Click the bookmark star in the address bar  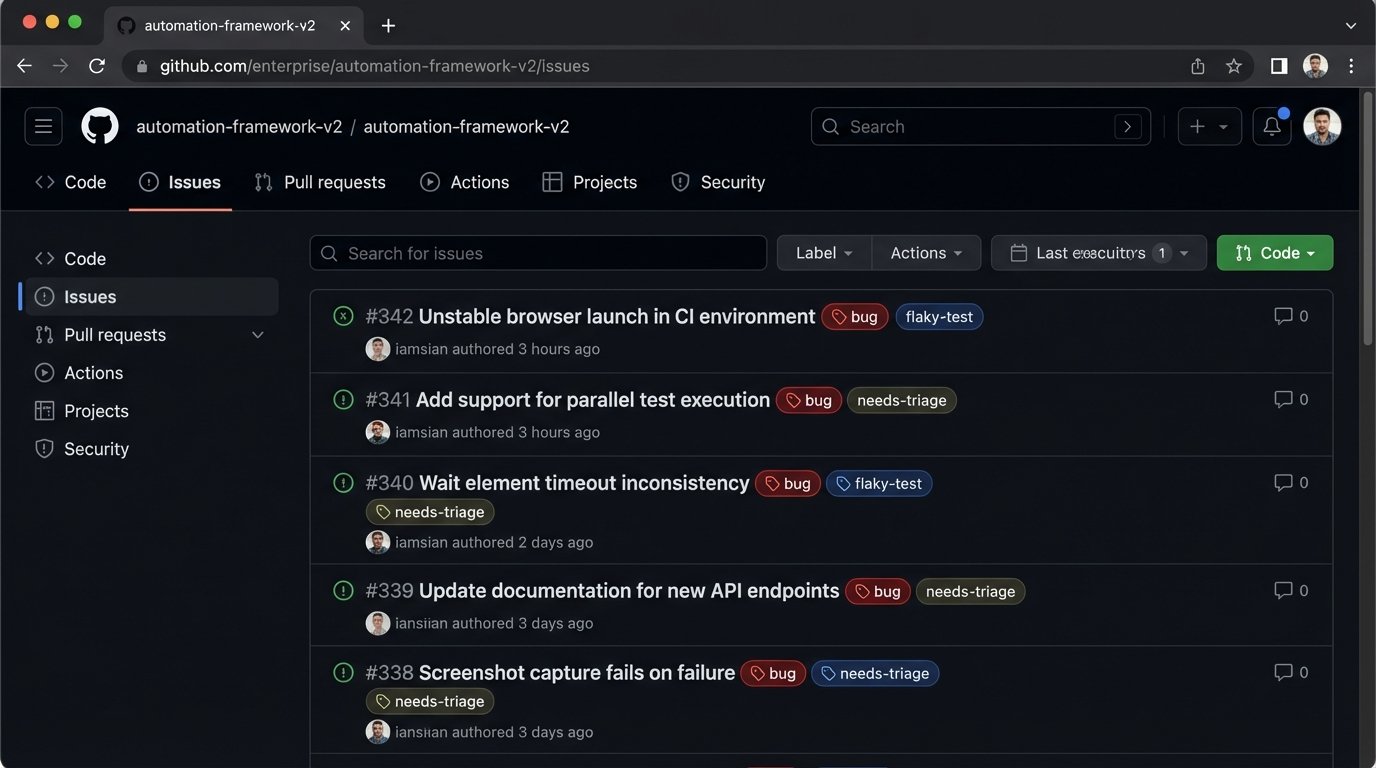(x=1234, y=65)
